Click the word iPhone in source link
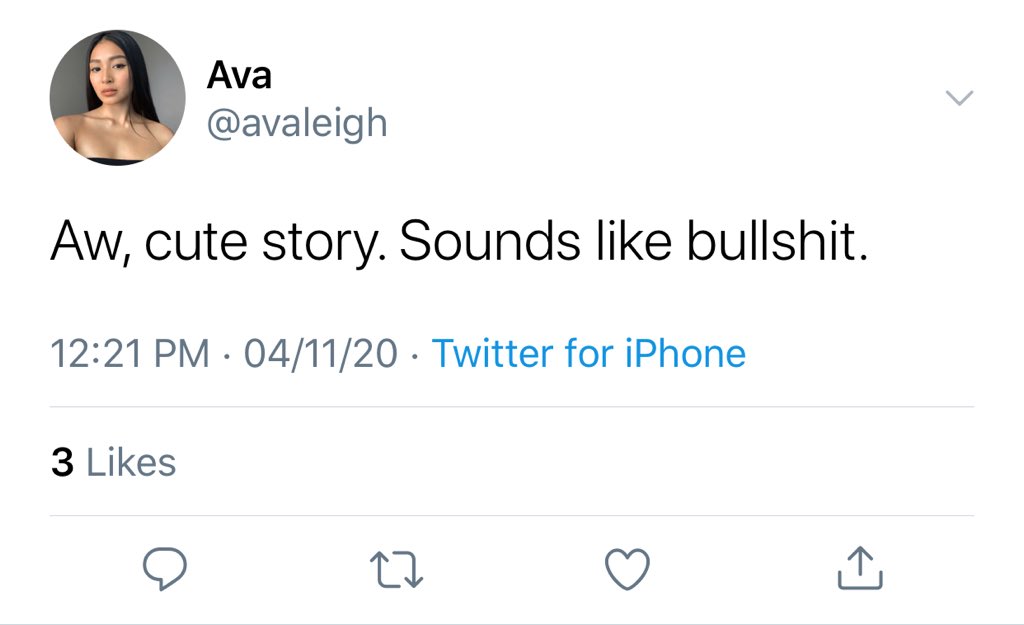 coord(685,353)
